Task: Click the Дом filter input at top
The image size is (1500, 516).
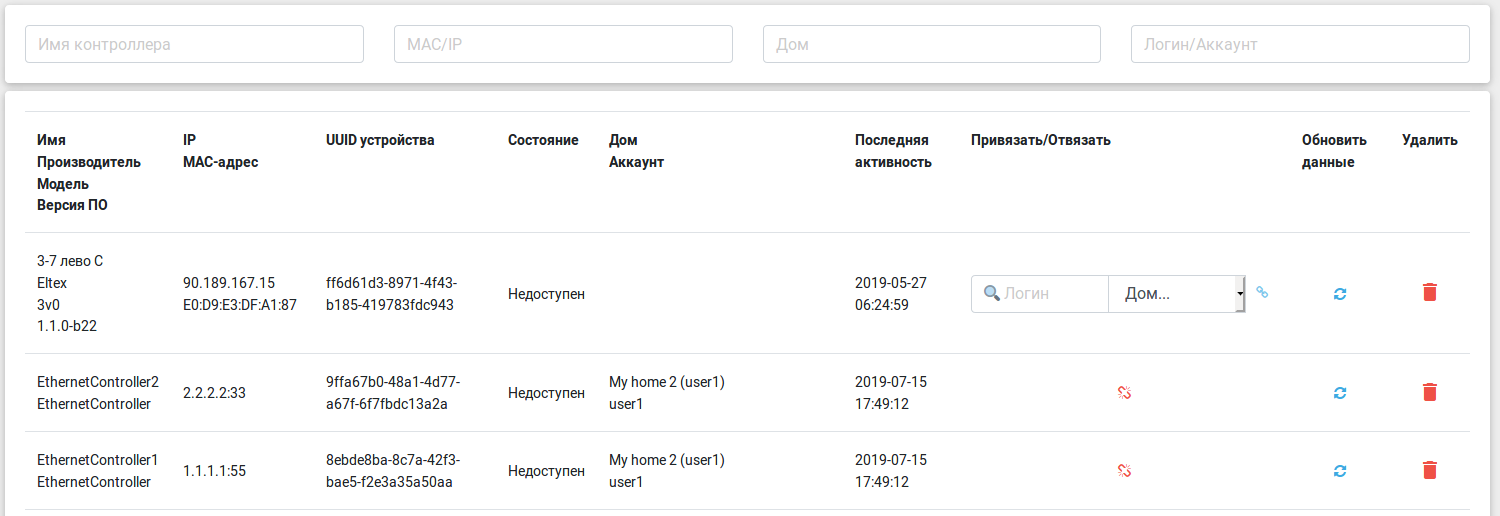Action: click(931, 44)
